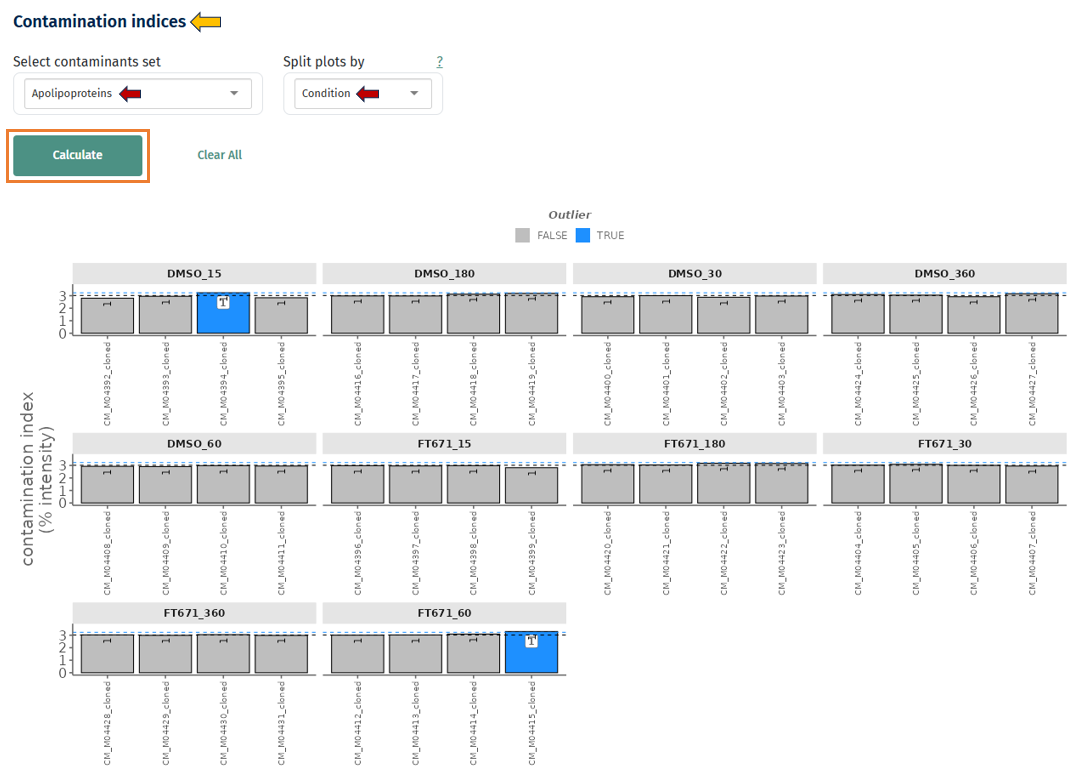Click the green Calculate button
Screen dimensions: 1088x781
coord(78,156)
